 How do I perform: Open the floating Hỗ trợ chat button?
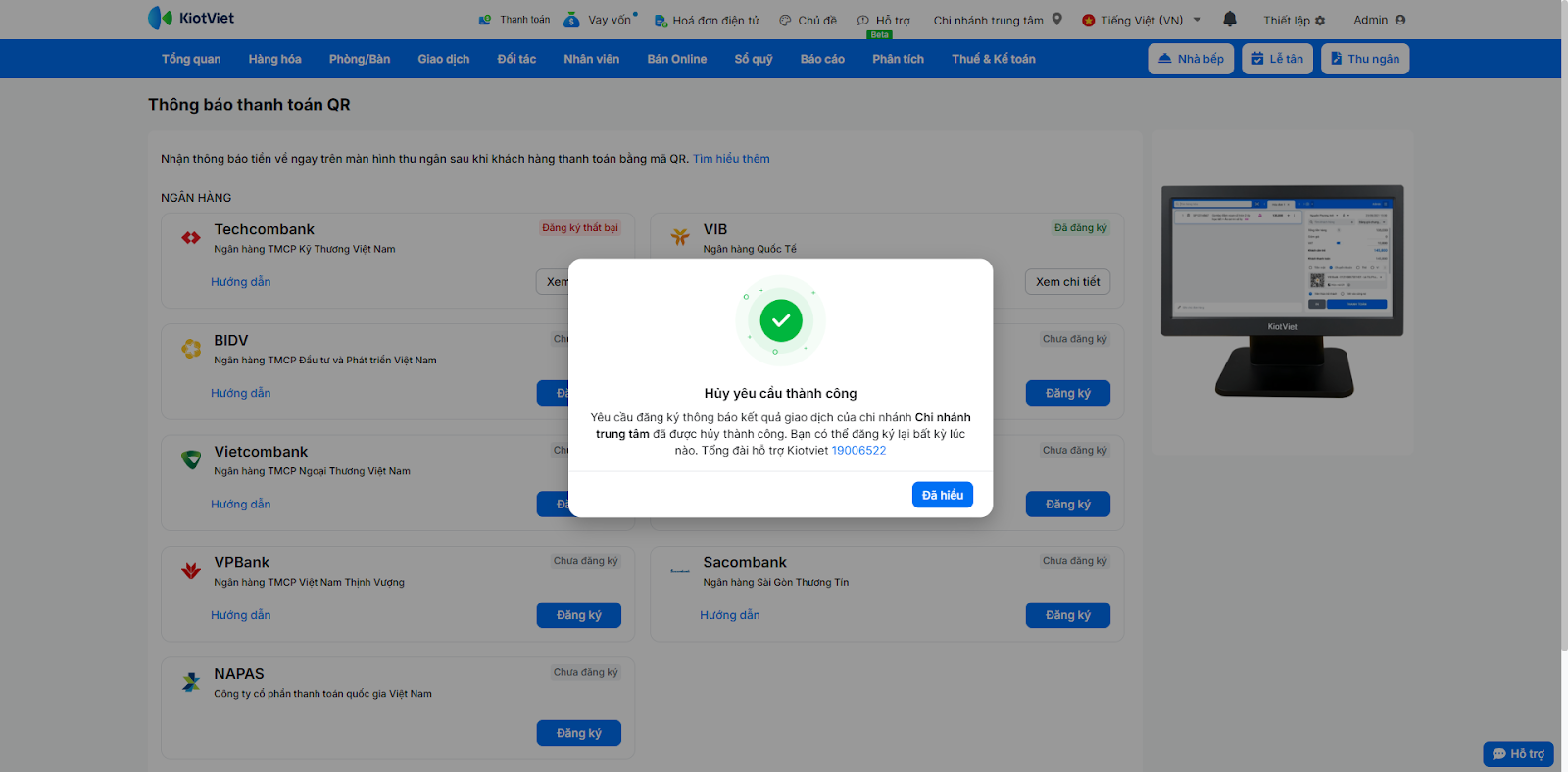(x=1518, y=753)
